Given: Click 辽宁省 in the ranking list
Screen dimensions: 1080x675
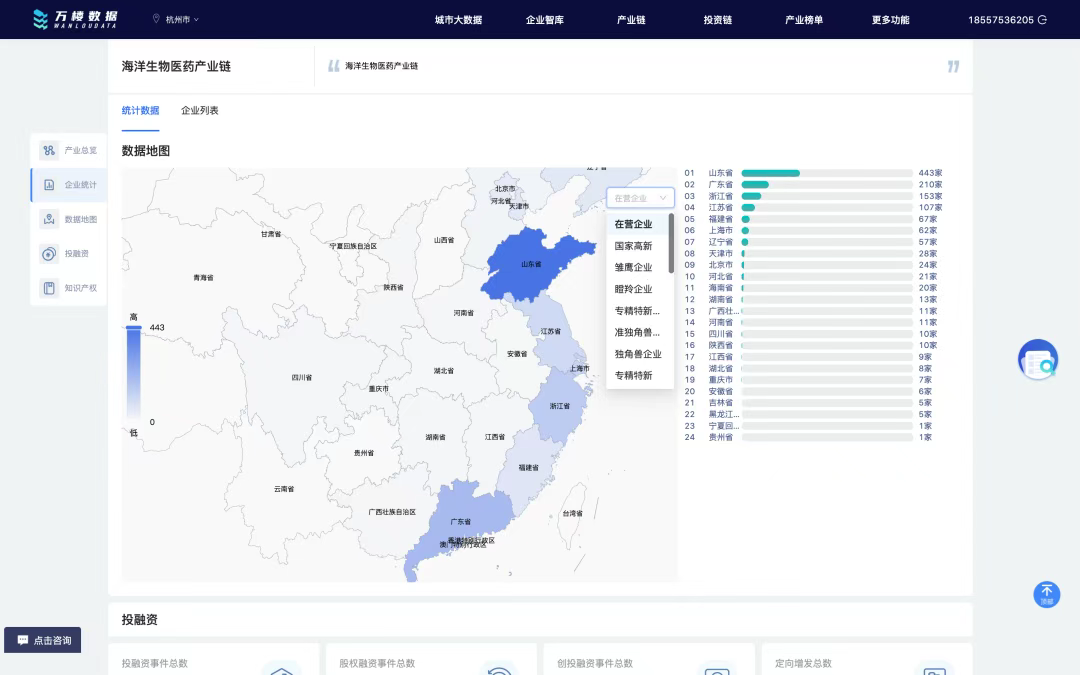Looking at the screenshot, I should point(720,242).
